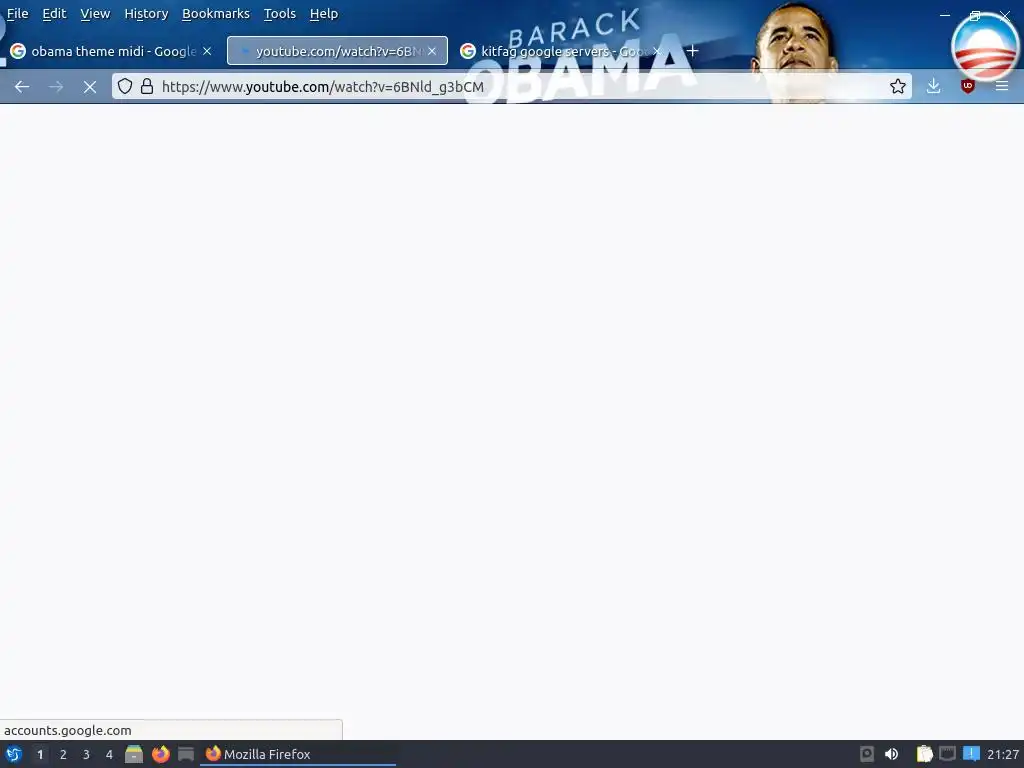Restore down the Firefox window
Screen dimensions: 1024x768
tap(974, 16)
